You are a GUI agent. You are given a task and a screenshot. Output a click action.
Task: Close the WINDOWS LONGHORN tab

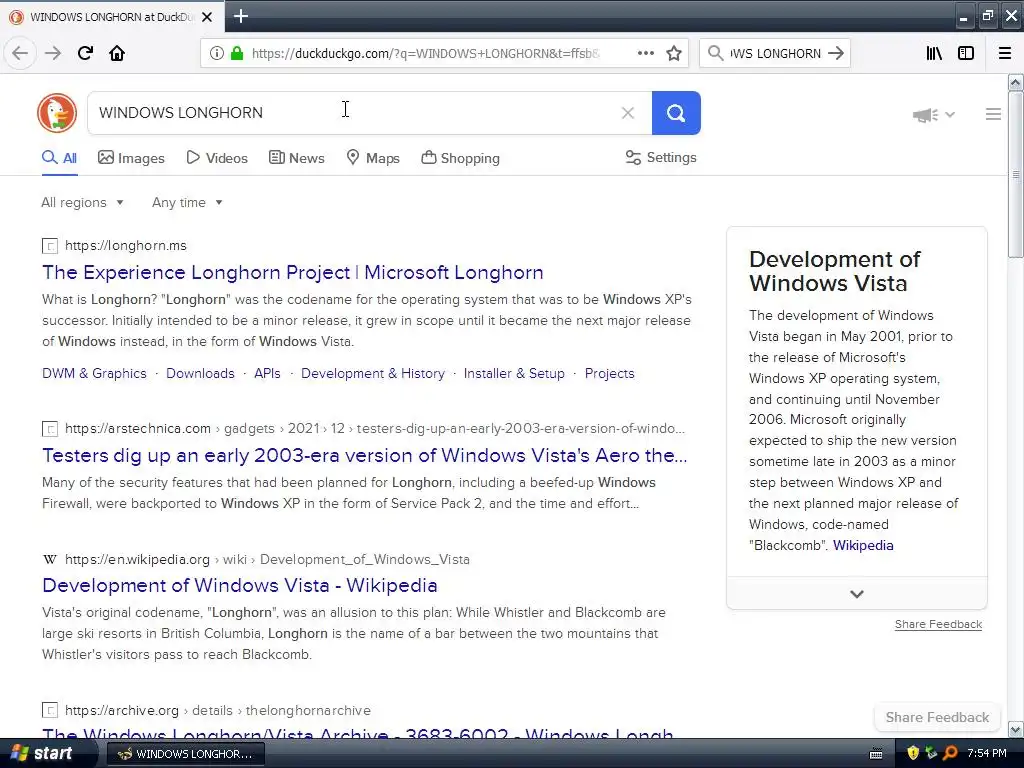[x=207, y=17]
